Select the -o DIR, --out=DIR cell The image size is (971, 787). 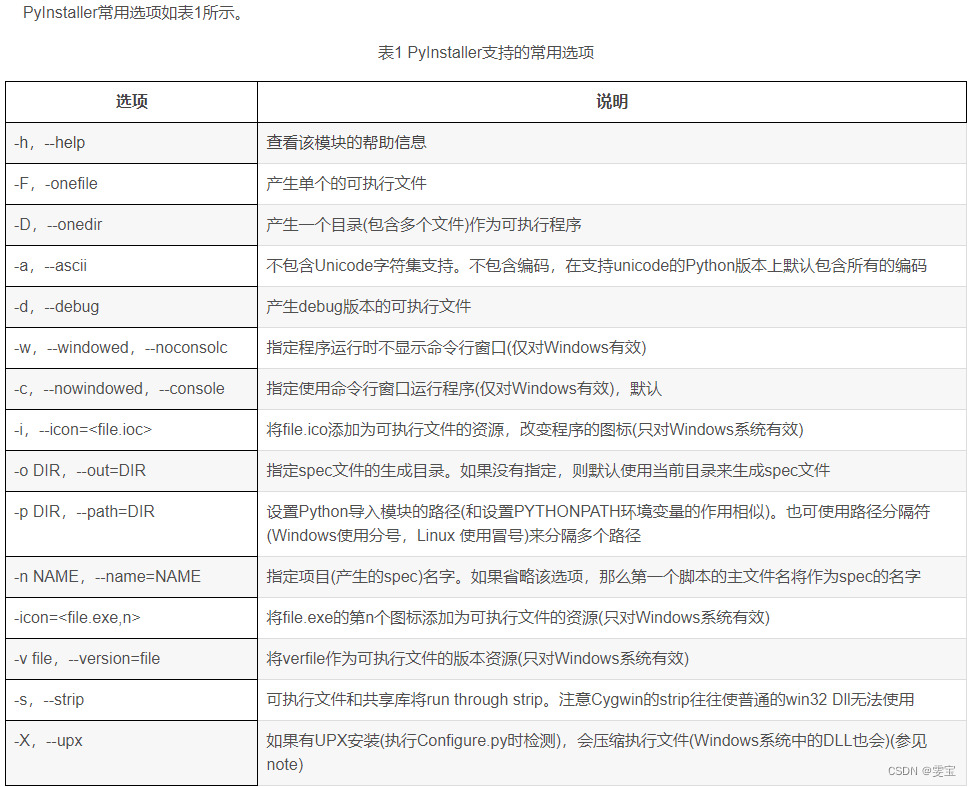(131, 471)
